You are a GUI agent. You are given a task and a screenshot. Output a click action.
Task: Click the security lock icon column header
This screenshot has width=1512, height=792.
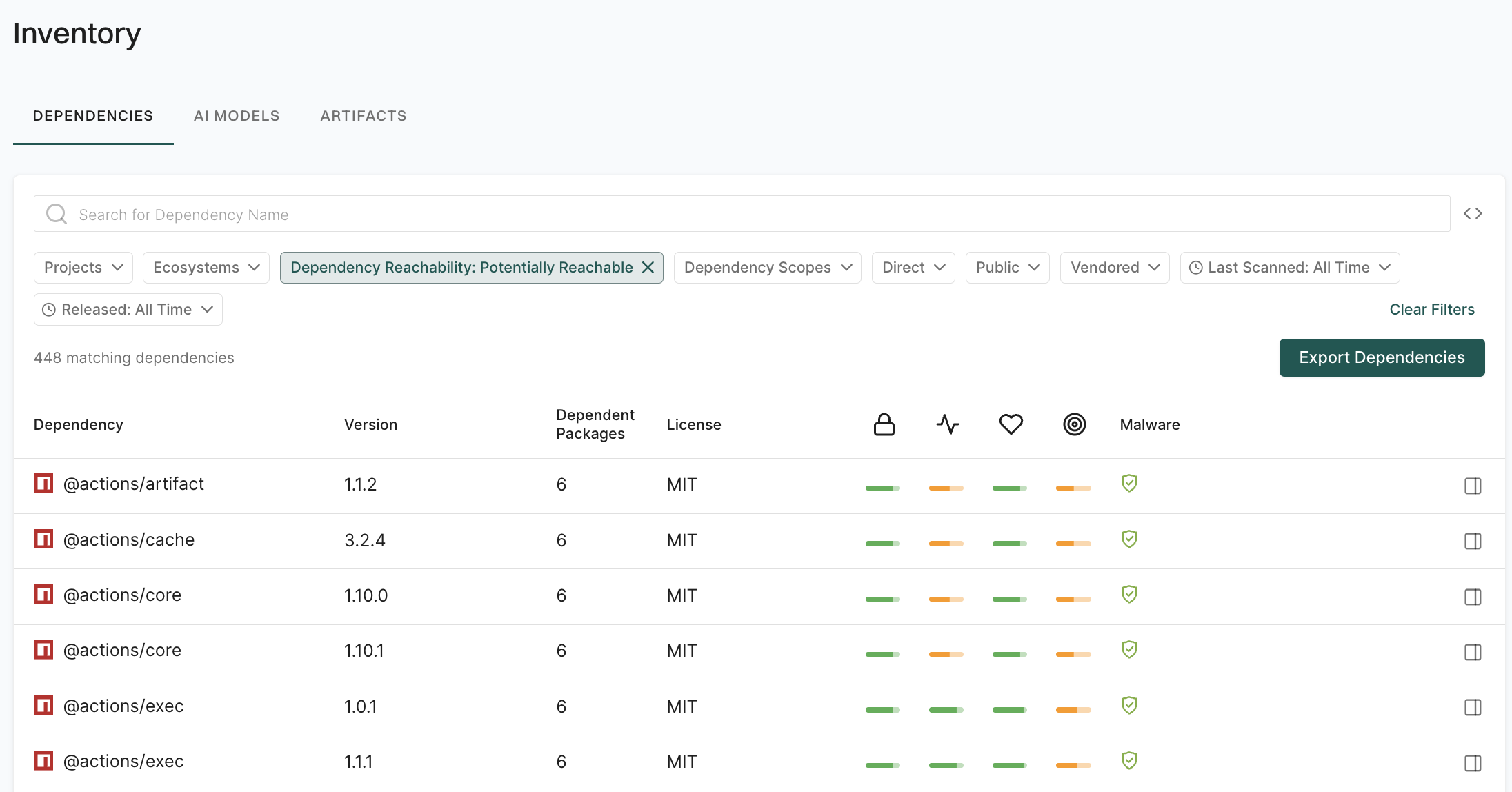[884, 424]
